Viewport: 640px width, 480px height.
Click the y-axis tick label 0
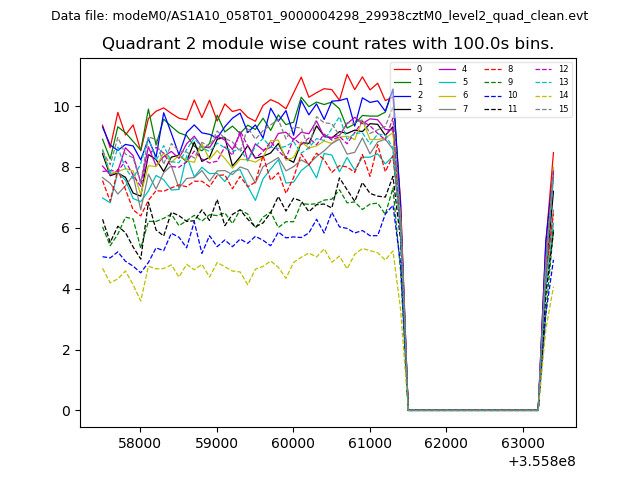coord(65,411)
